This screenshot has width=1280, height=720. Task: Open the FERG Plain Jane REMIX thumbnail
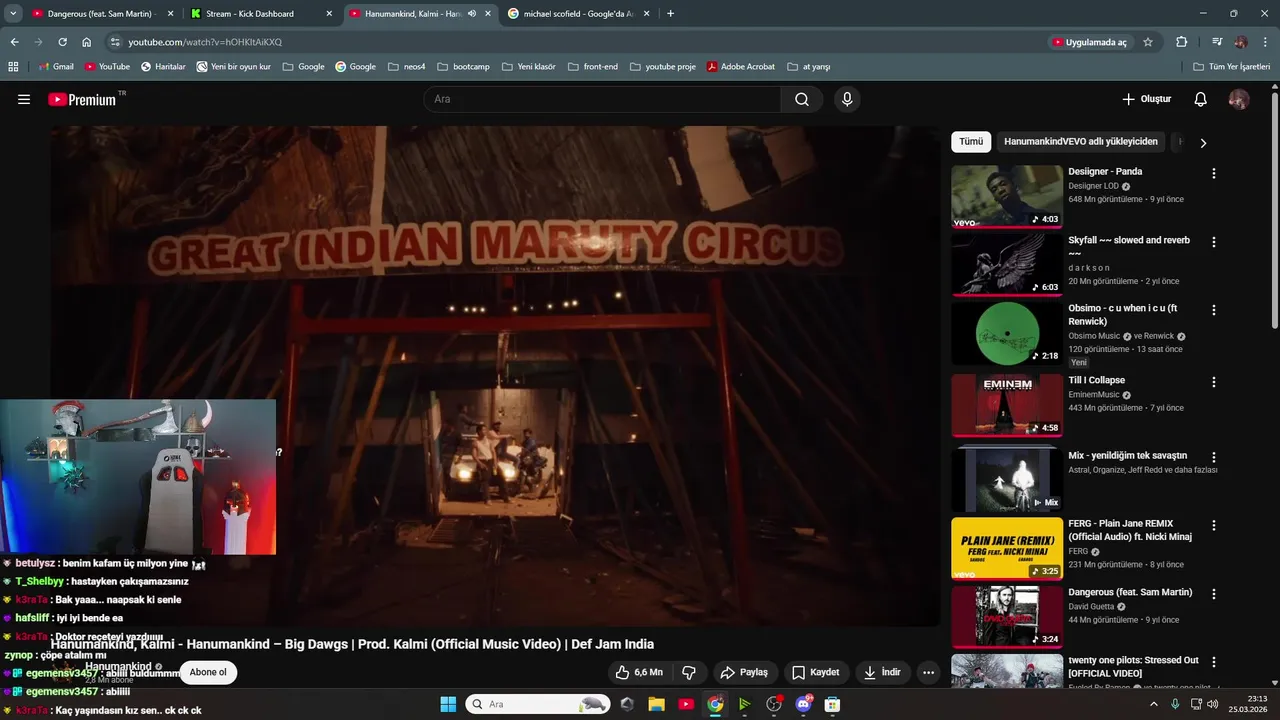pos(1007,548)
